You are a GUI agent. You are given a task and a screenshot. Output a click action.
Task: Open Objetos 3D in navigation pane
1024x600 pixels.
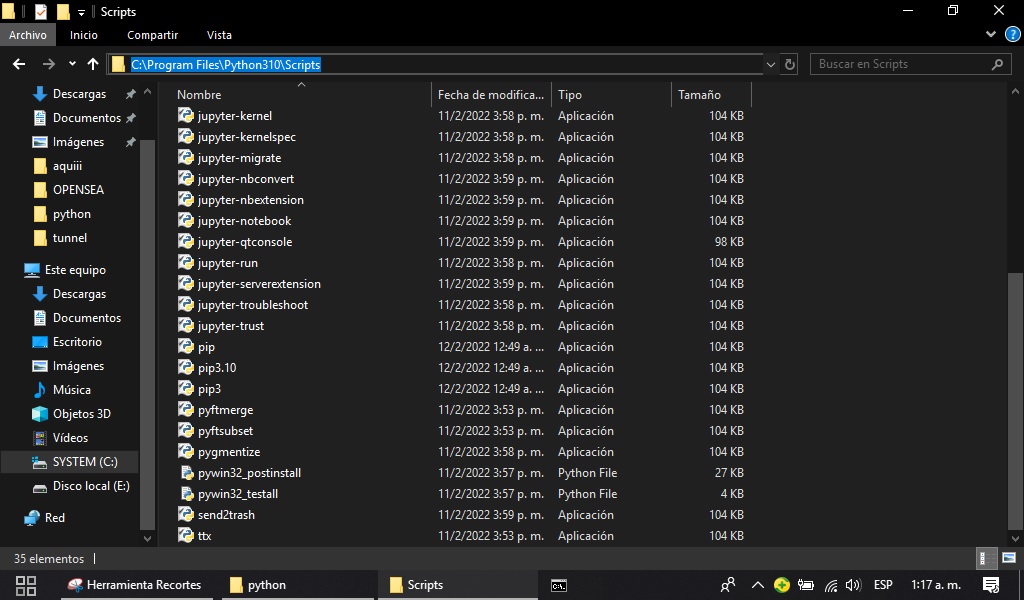(82, 414)
